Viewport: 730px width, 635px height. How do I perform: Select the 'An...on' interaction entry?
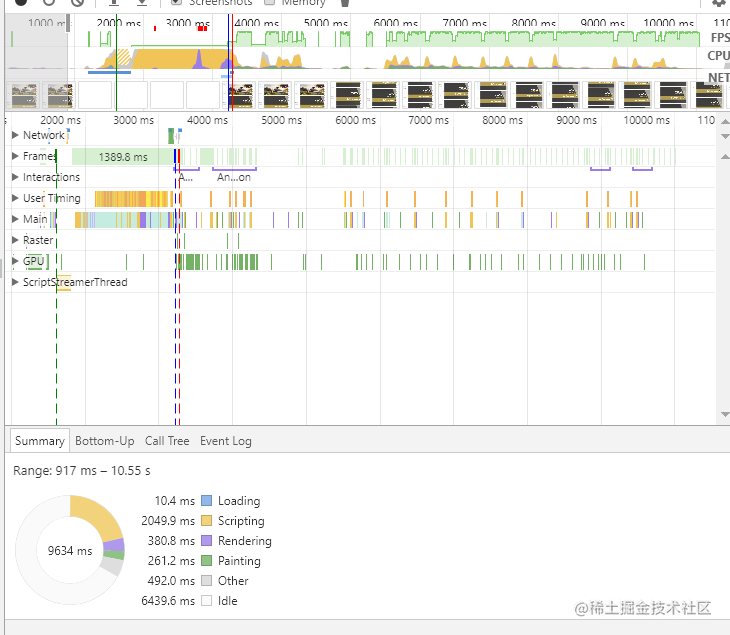234,177
